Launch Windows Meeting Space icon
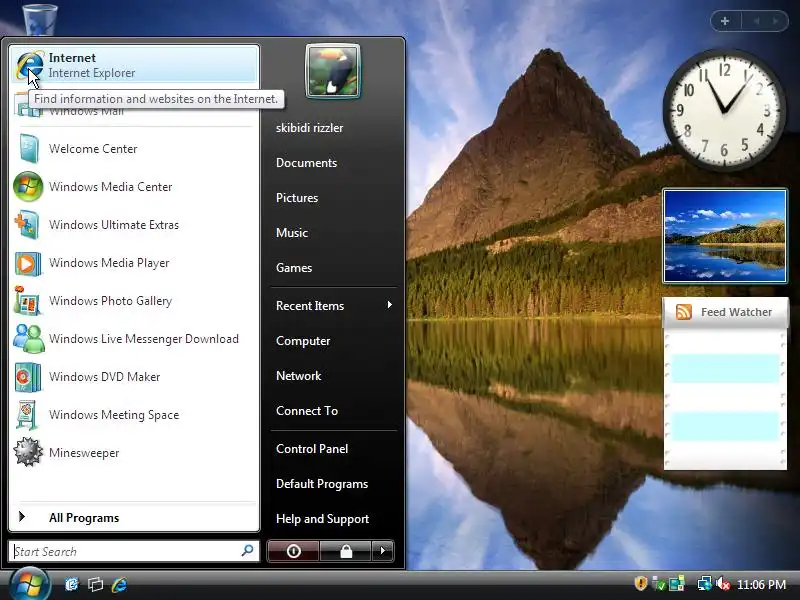 28,415
